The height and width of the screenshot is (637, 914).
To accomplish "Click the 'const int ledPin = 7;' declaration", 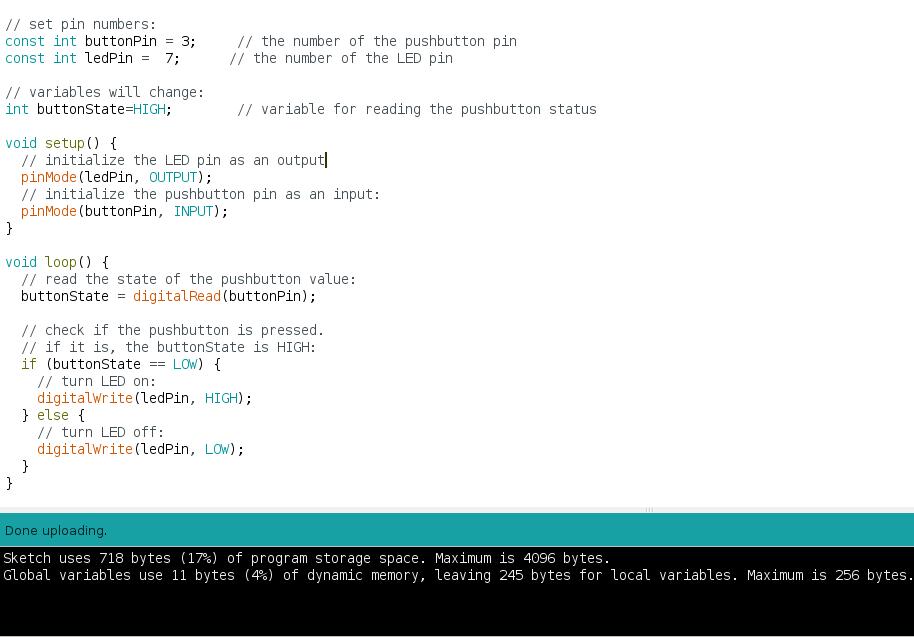I will 92,58.
